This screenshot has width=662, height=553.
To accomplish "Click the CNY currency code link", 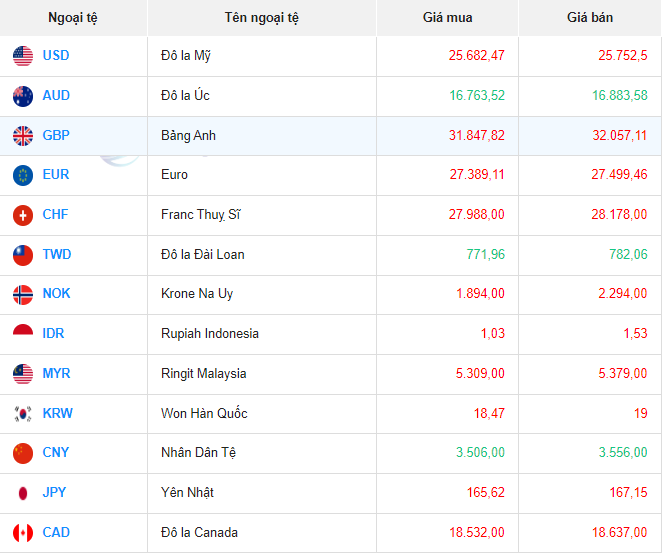I will point(56,453).
